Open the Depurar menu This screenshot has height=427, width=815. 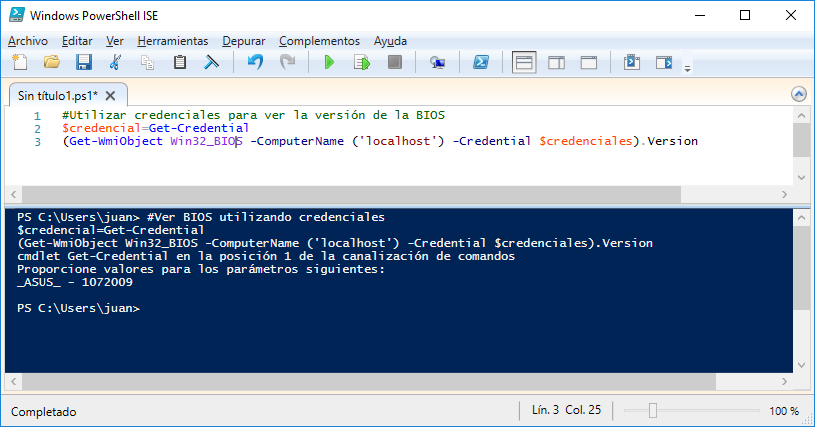tap(243, 41)
